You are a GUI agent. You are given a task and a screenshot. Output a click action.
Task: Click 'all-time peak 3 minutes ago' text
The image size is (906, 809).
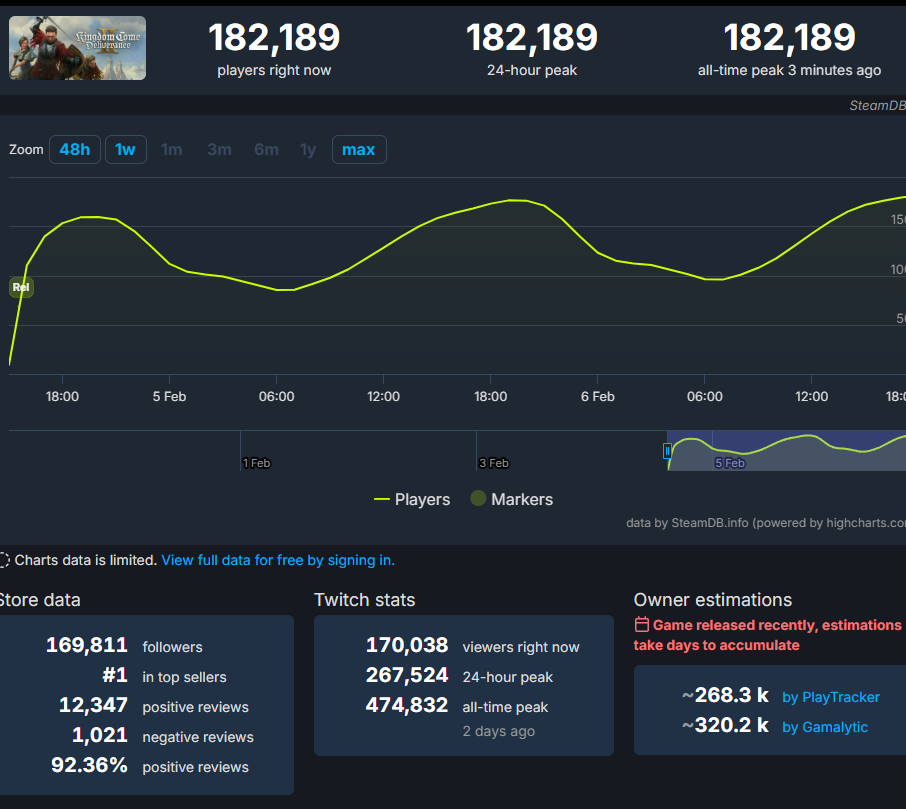click(789, 70)
